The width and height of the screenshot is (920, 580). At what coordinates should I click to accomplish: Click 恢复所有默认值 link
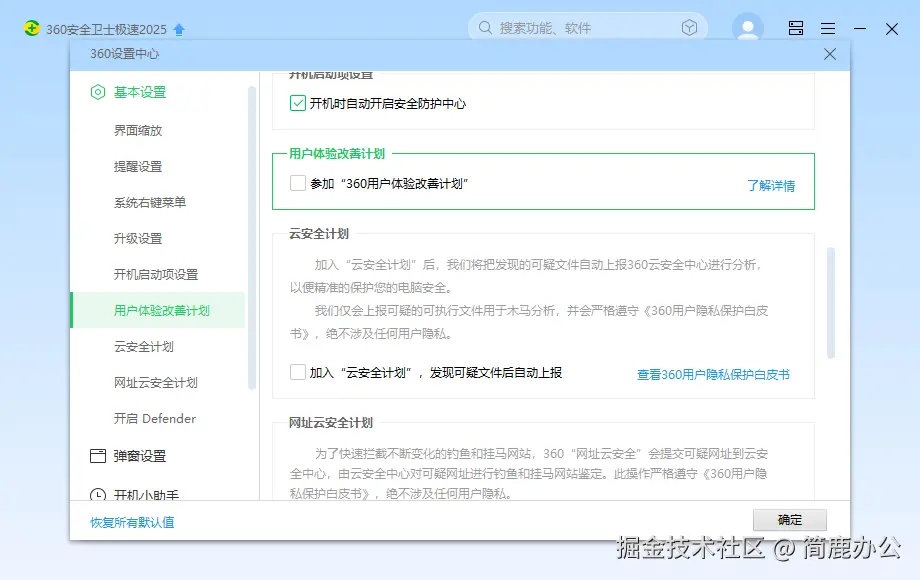[132, 522]
